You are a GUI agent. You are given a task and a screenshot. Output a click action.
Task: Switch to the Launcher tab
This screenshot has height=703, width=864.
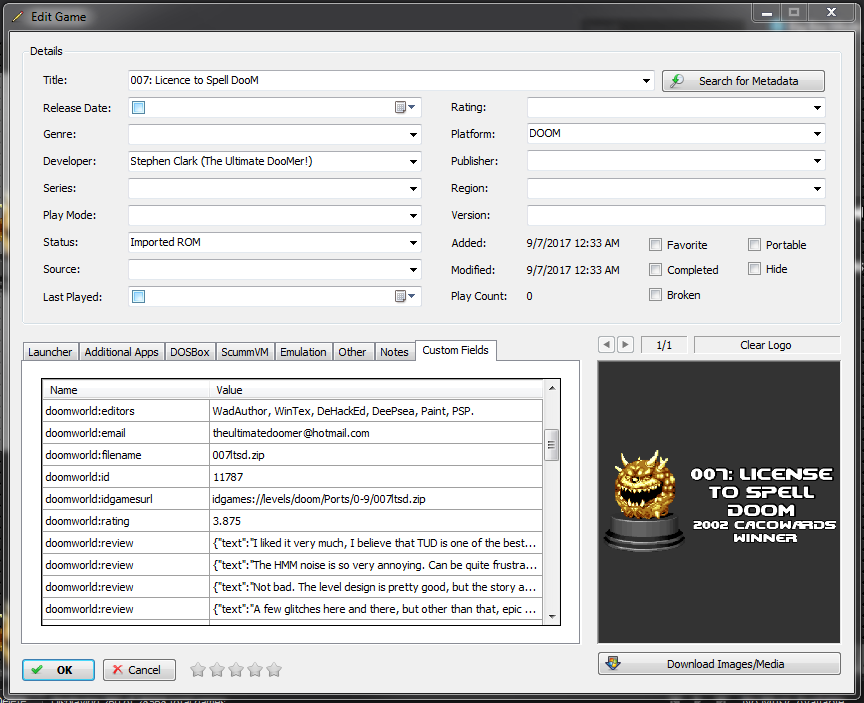tap(50, 352)
